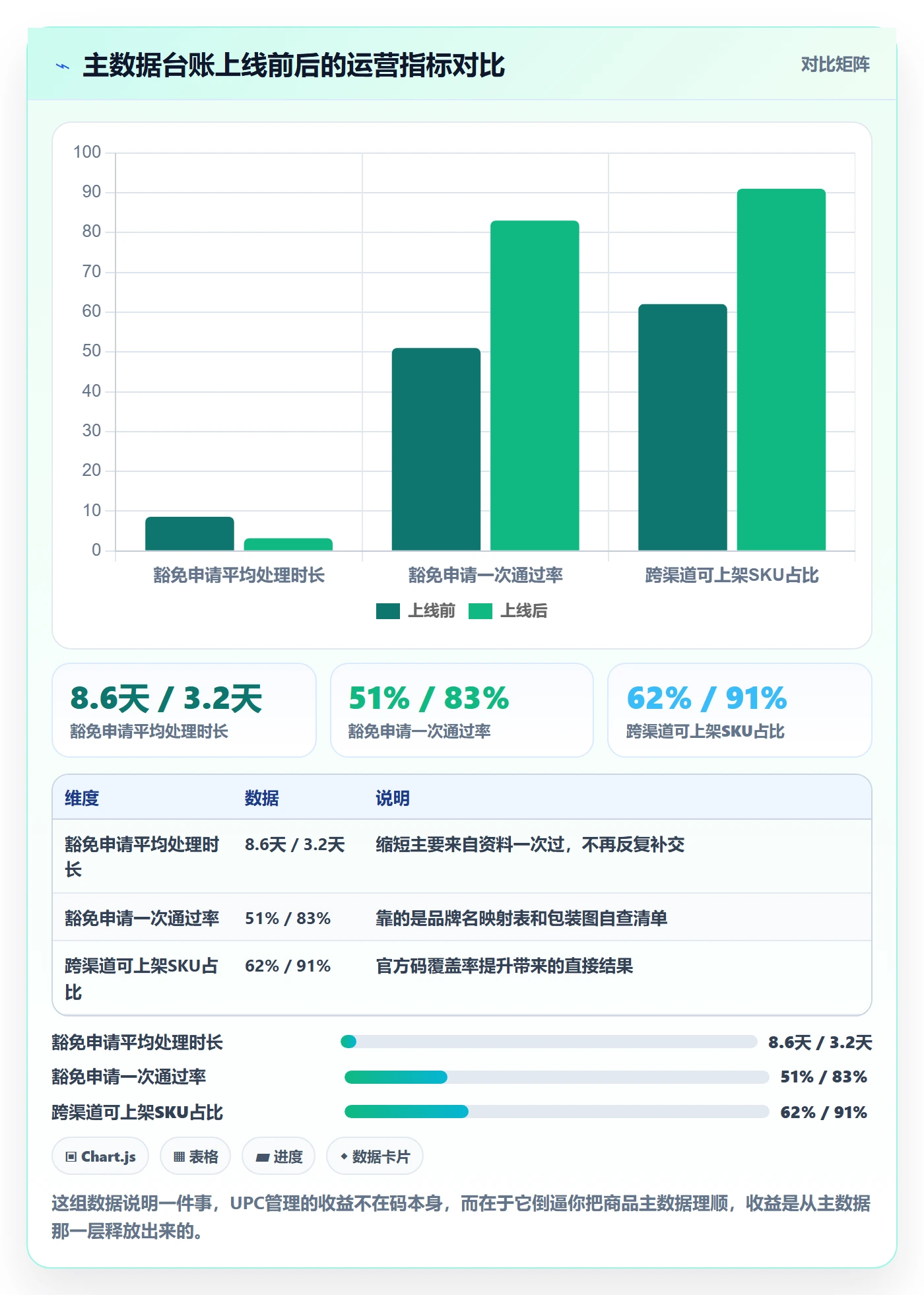This screenshot has height=1295, width=924.
Task: Click the chart x-axis label 豁免申请平均处理时长
Action: (239, 576)
